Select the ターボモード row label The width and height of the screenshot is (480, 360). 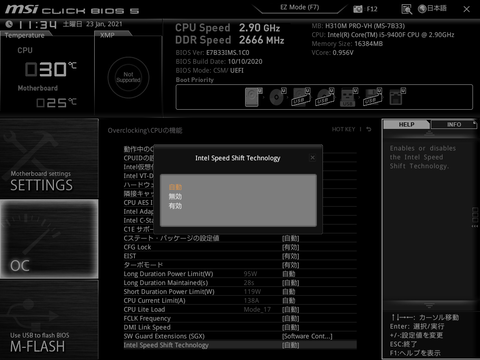click(143, 265)
